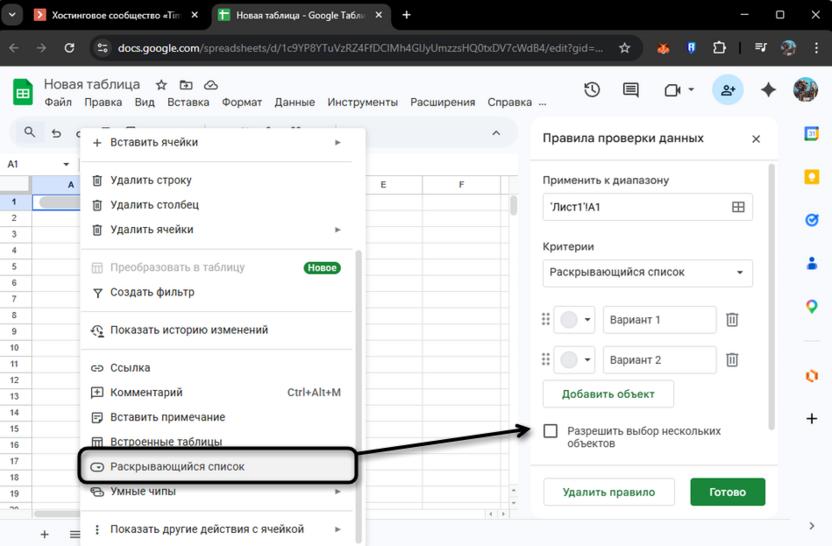Open browser tab search chevron
The width and height of the screenshot is (832, 546).
click(12, 15)
